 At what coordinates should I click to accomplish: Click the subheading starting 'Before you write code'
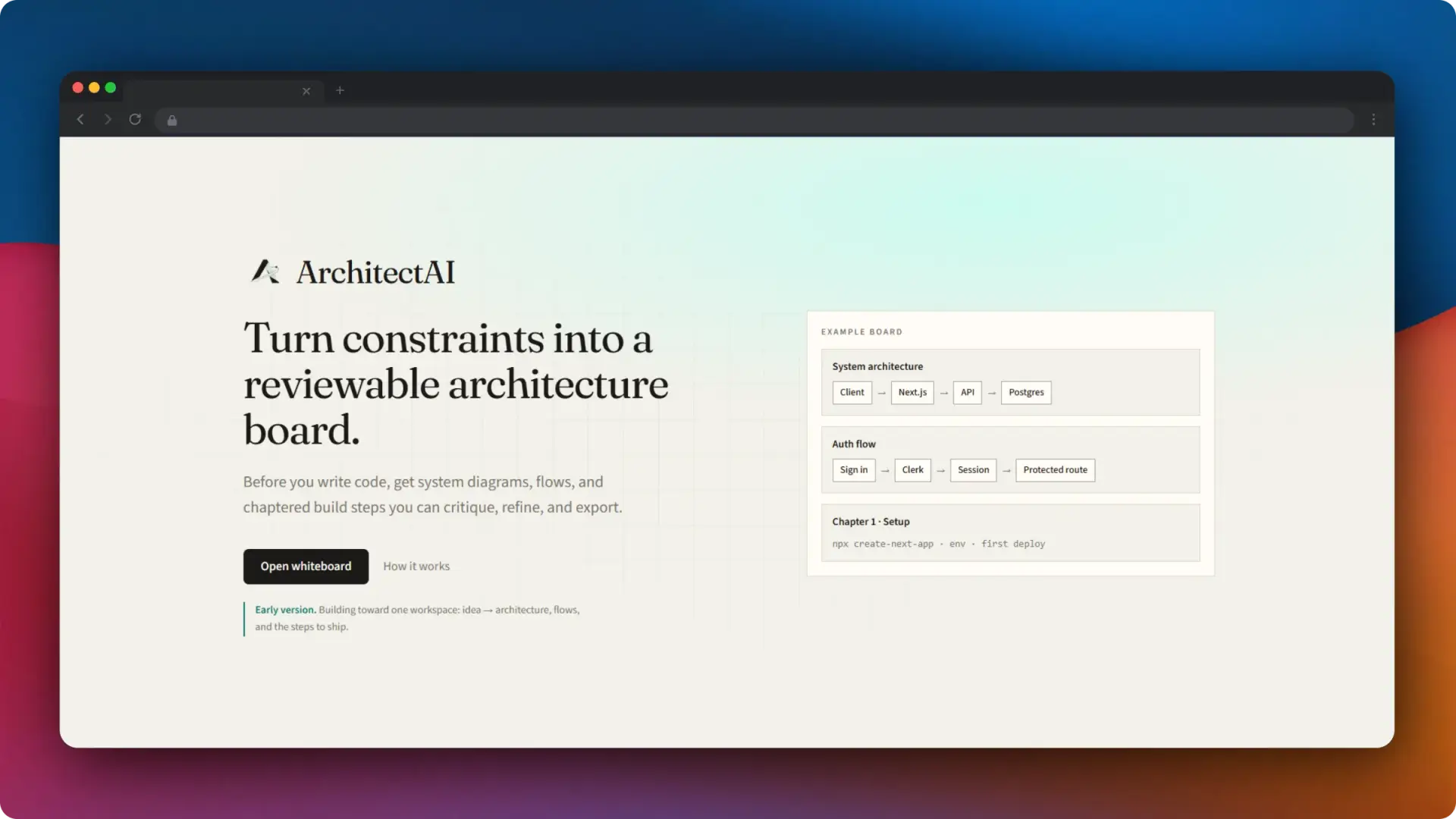pyautogui.click(x=432, y=494)
